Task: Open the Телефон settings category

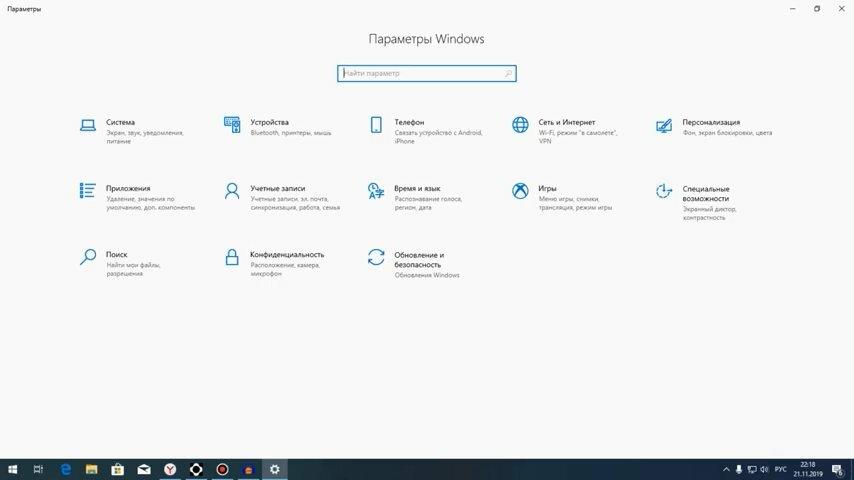Action: (x=426, y=131)
